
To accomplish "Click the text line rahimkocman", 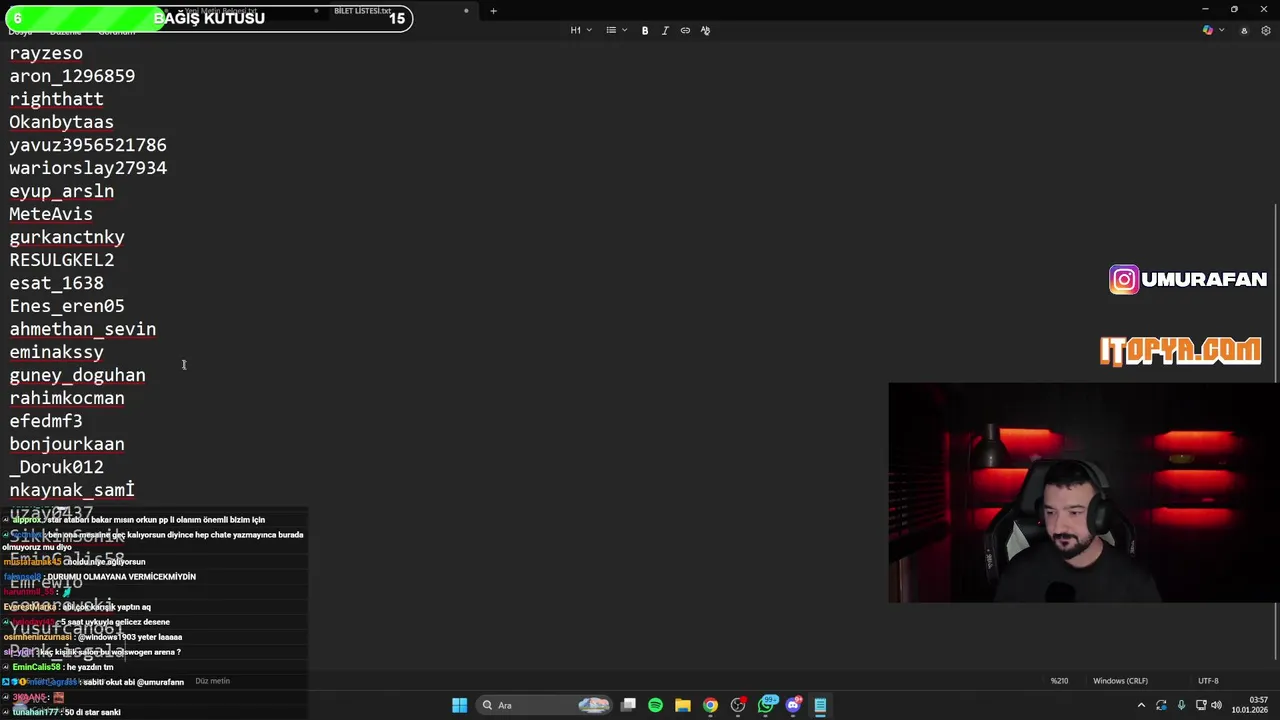I will pyautogui.click(x=67, y=398).
